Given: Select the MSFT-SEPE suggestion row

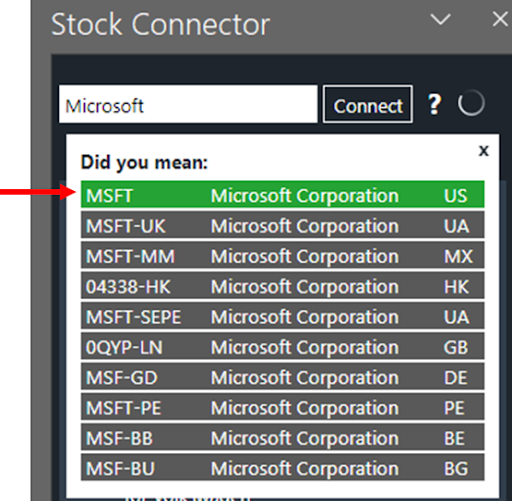Looking at the screenshot, I should pyautogui.click(x=283, y=316).
